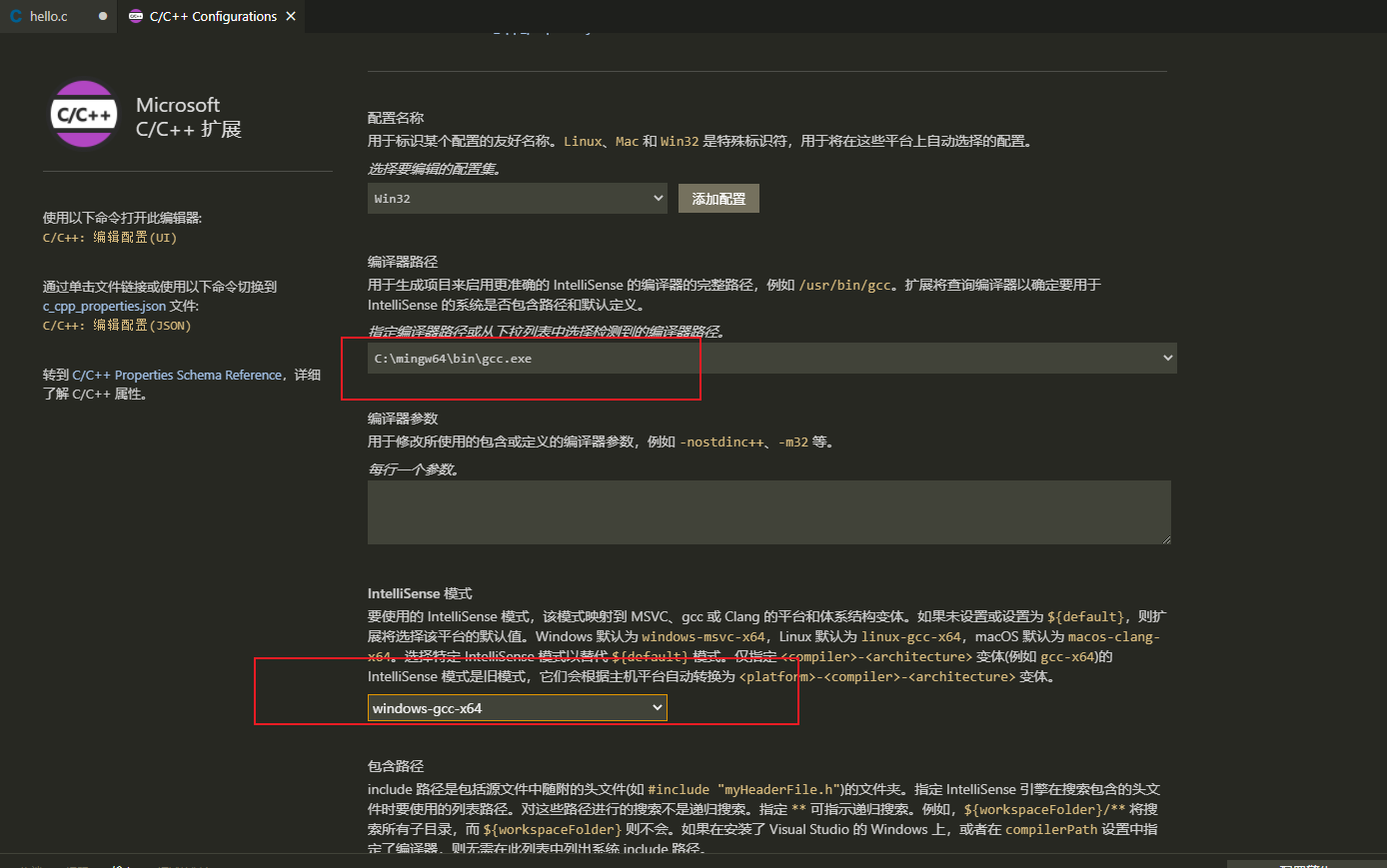This screenshot has width=1387, height=868.
Task: Click the 添加配置 button
Action: [718, 198]
